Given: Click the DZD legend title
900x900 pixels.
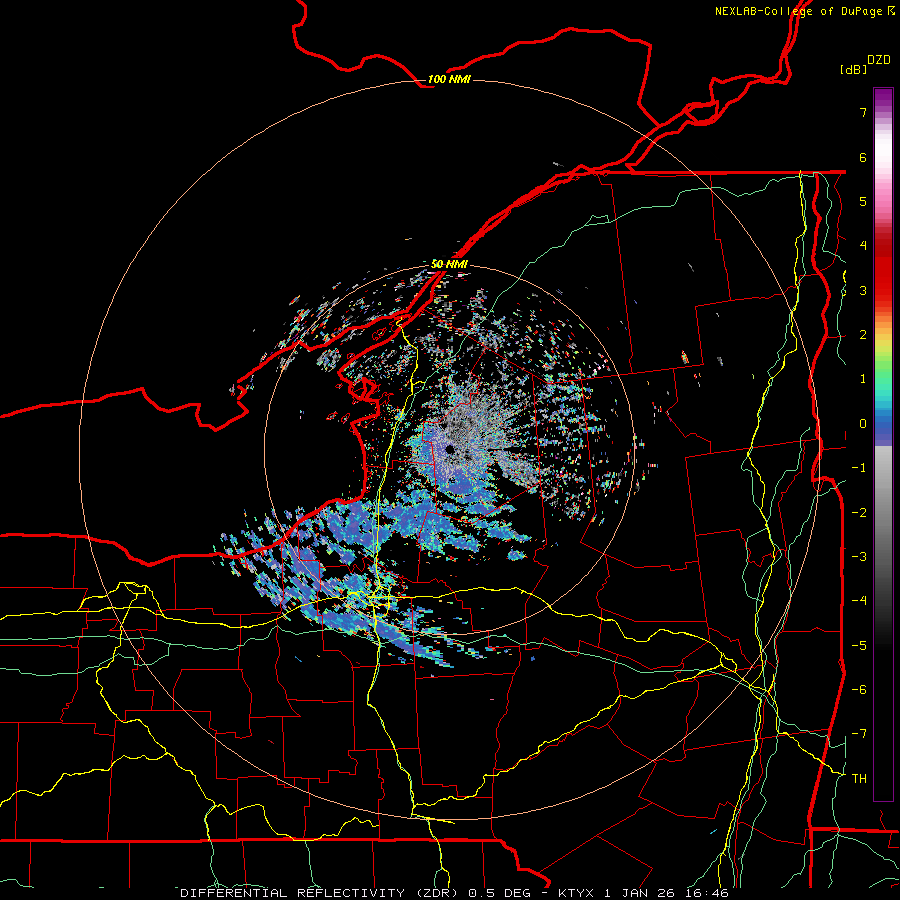Looking at the screenshot, I should coord(879,60).
